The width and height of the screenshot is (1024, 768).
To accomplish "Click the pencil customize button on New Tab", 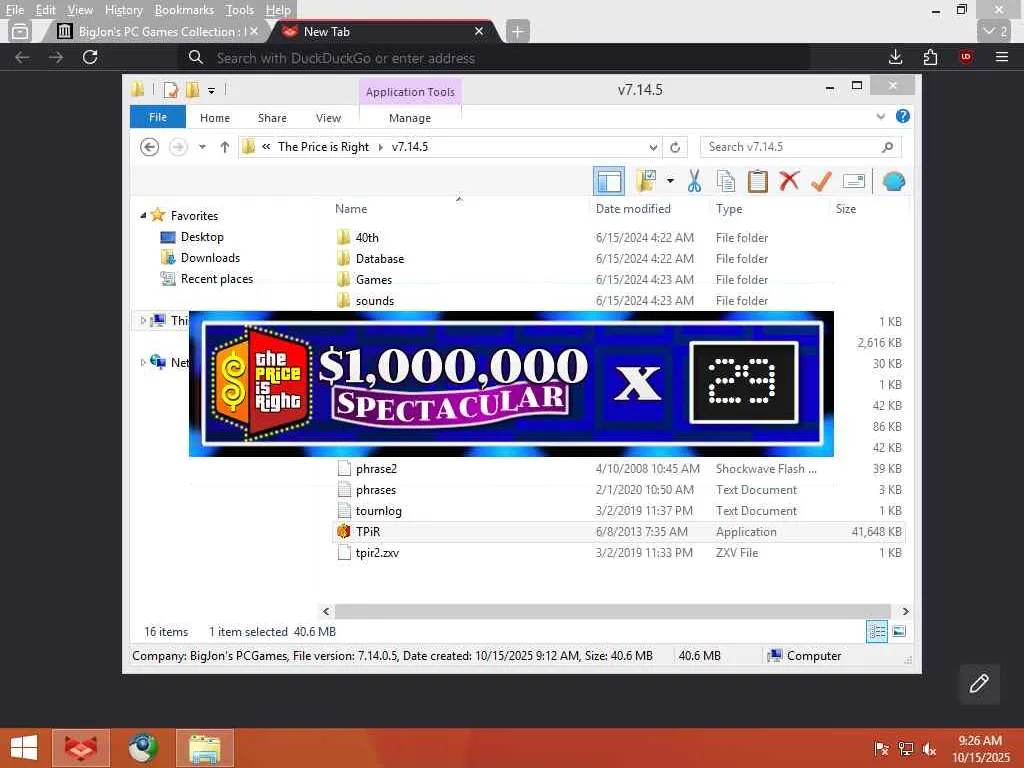I will (x=979, y=684).
